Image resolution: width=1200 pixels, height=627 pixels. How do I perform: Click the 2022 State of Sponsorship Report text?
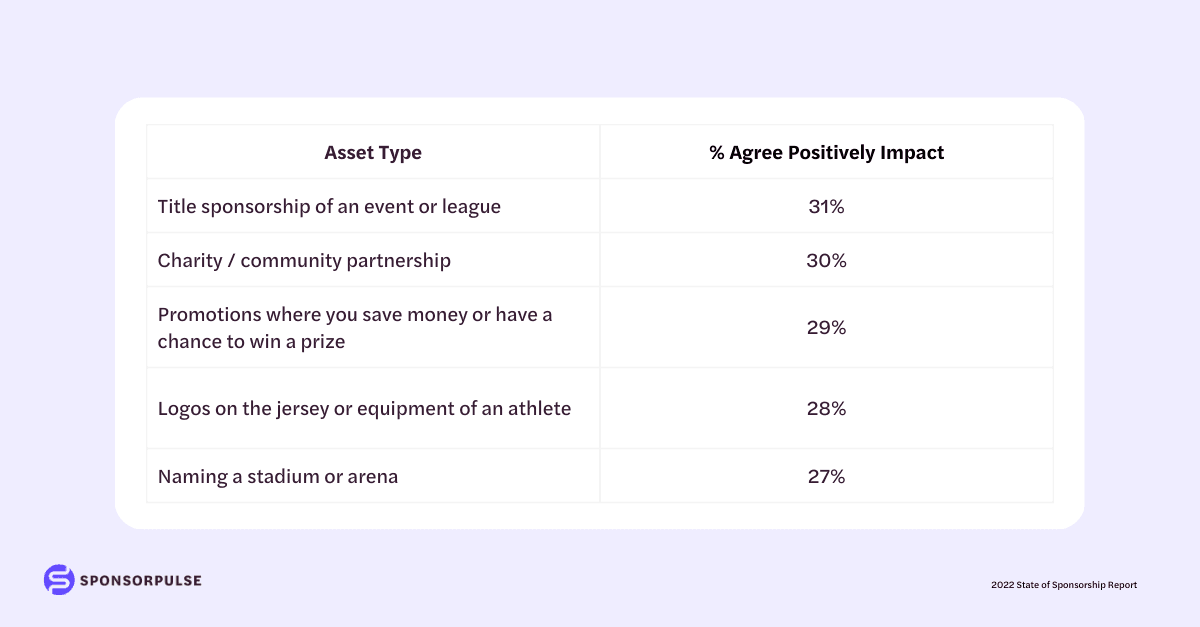[1064, 585]
